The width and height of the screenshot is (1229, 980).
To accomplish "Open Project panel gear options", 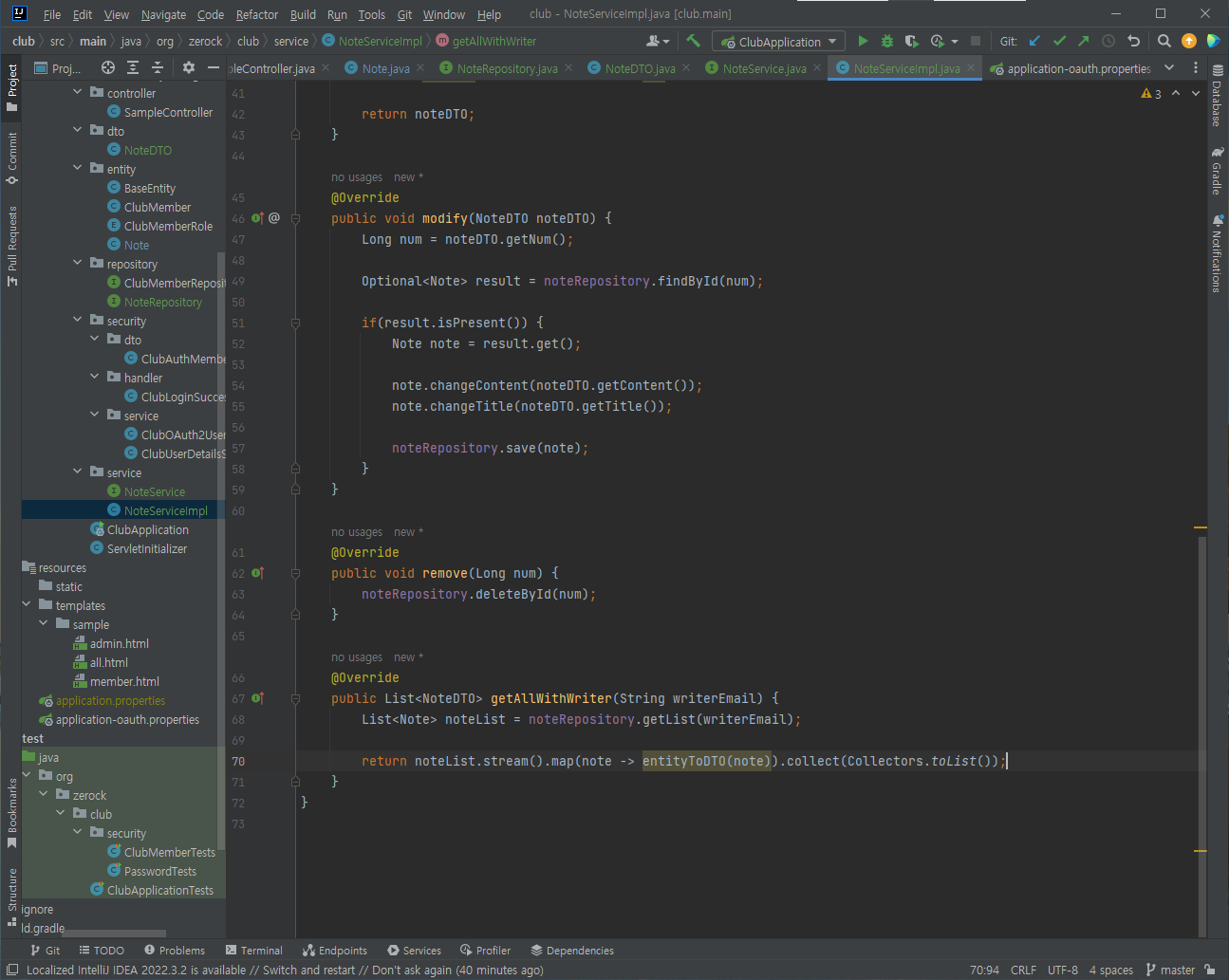I will [188, 67].
